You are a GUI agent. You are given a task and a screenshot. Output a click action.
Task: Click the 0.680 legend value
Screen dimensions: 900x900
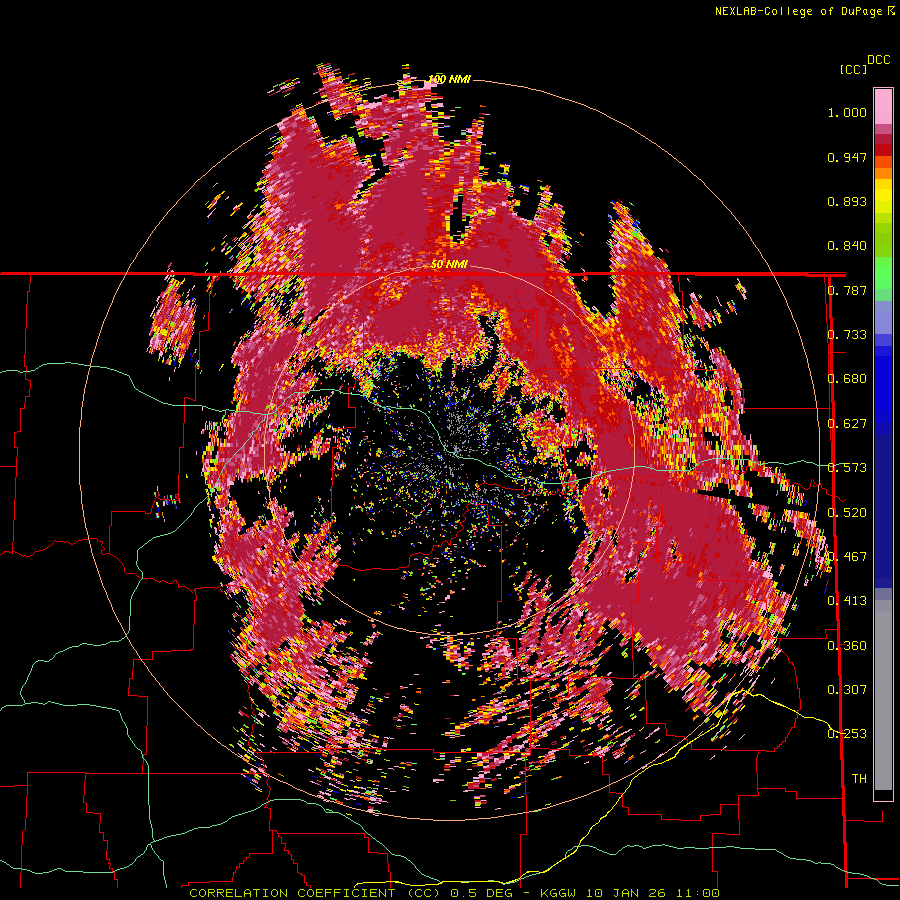pos(847,379)
